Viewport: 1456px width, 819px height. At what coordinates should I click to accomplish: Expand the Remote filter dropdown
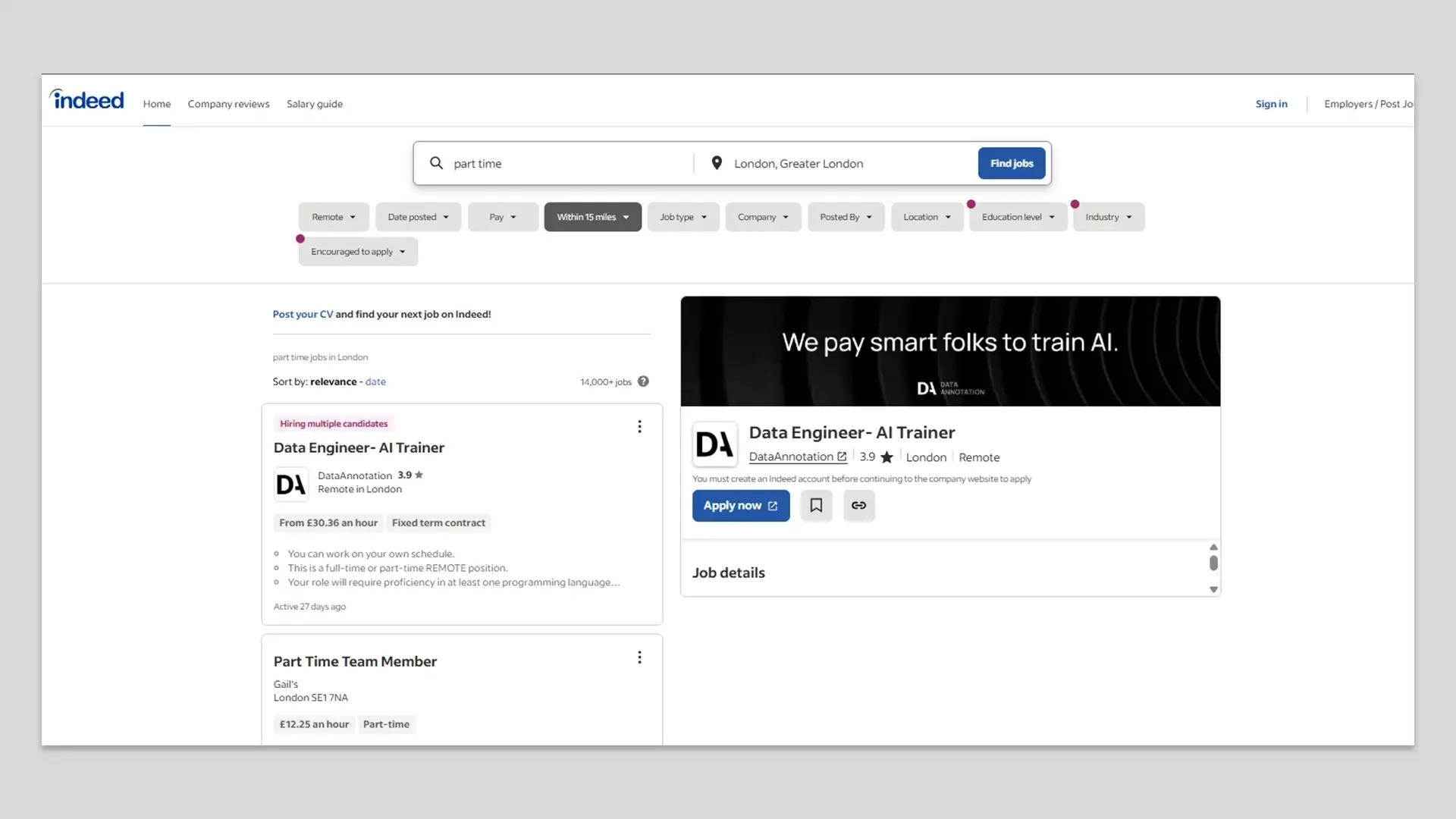tap(333, 217)
